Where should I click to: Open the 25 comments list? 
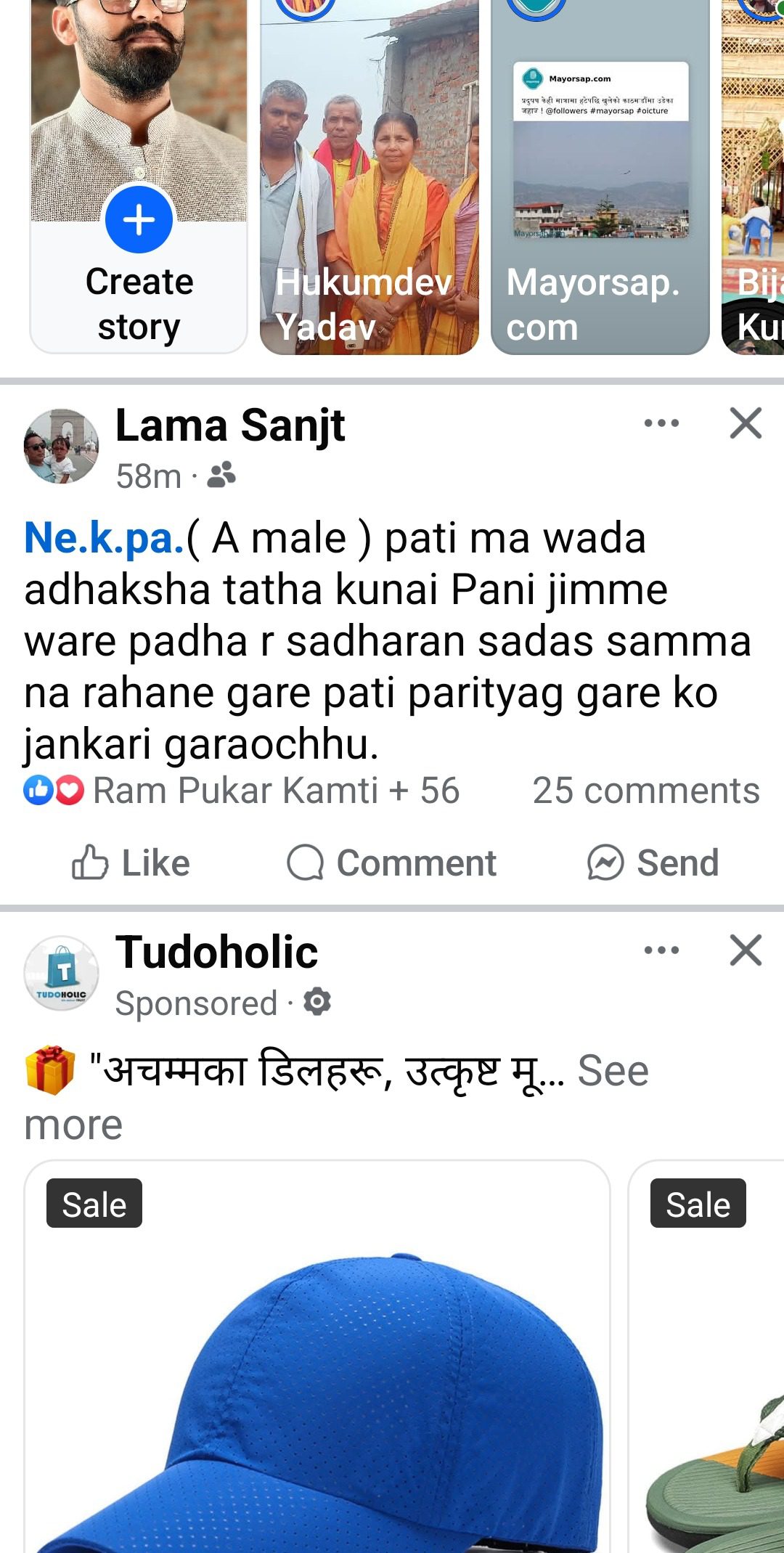(645, 791)
